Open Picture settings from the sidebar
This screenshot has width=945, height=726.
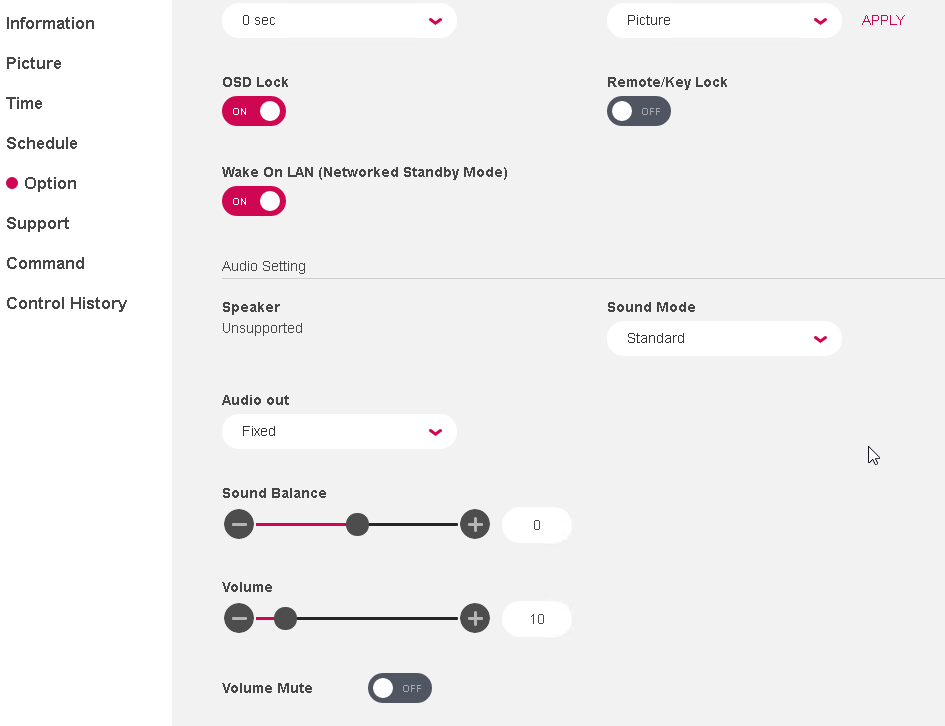tap(33, 63)
